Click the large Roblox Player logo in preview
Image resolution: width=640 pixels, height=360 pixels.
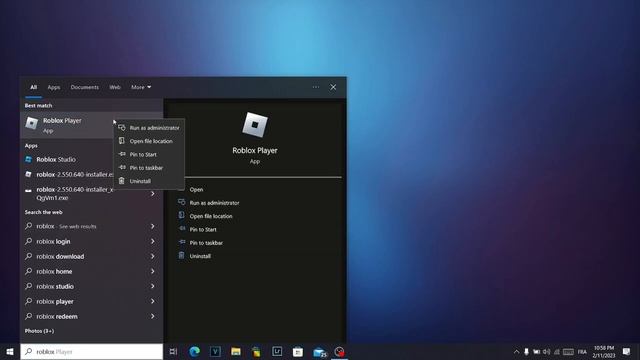[255, 124]
